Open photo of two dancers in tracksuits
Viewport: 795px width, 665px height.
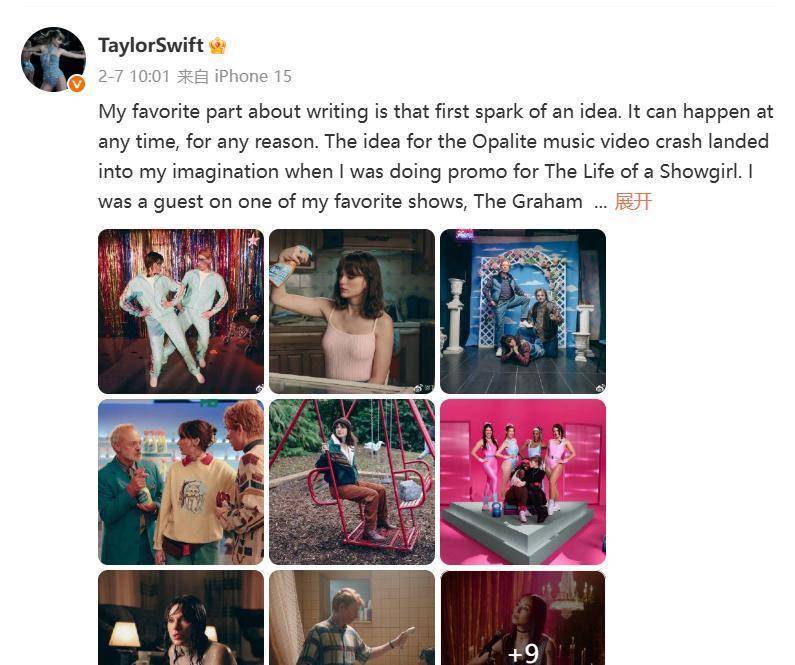(x=181, y=311)
